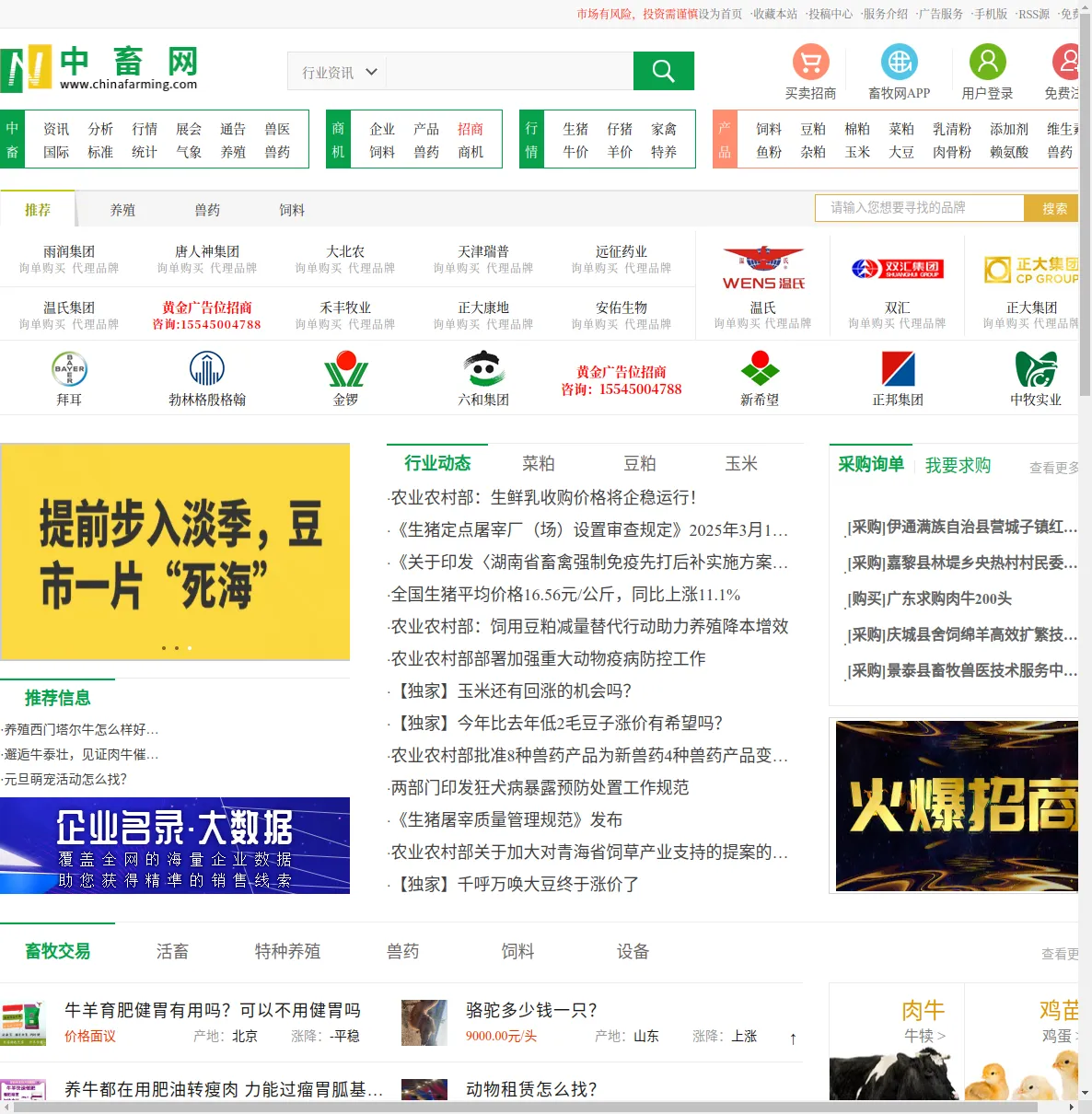Open the 用户登录 user icon
The height and width of the screenshot is (1114, 1092).
[x=988, y=62]
